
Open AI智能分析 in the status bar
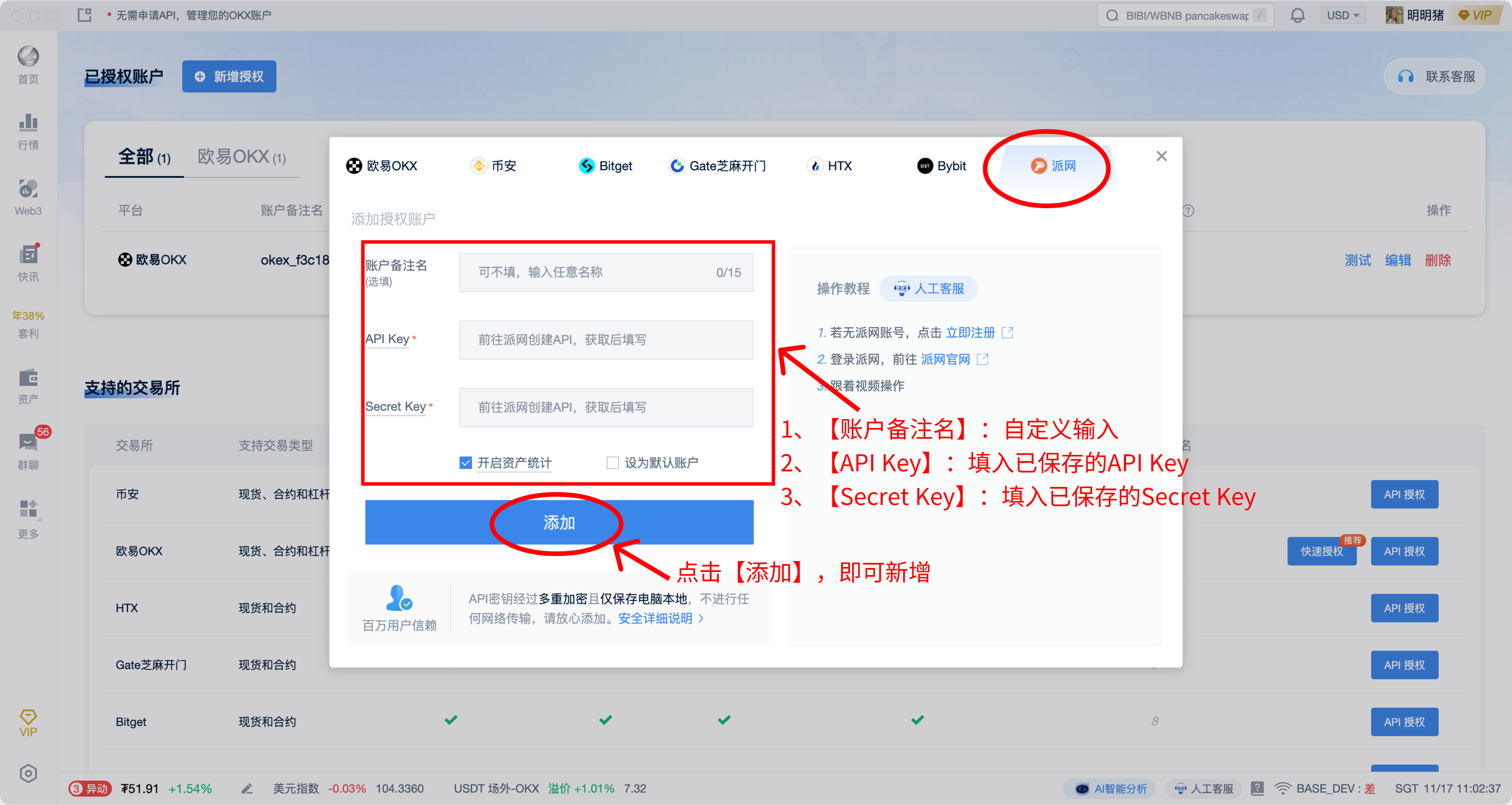(x=1109, y=789)
